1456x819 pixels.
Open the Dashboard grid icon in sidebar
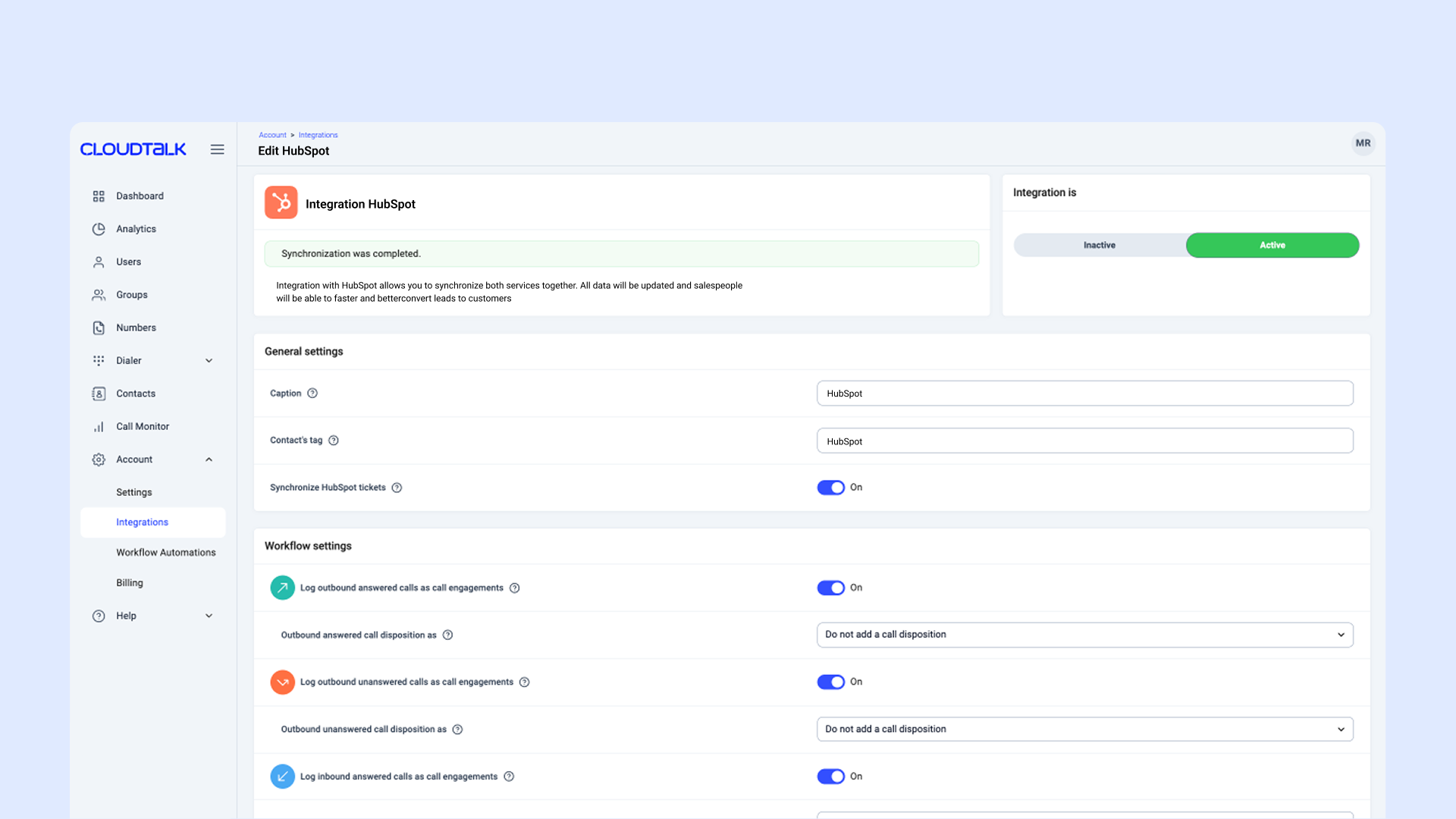(99, 196)
